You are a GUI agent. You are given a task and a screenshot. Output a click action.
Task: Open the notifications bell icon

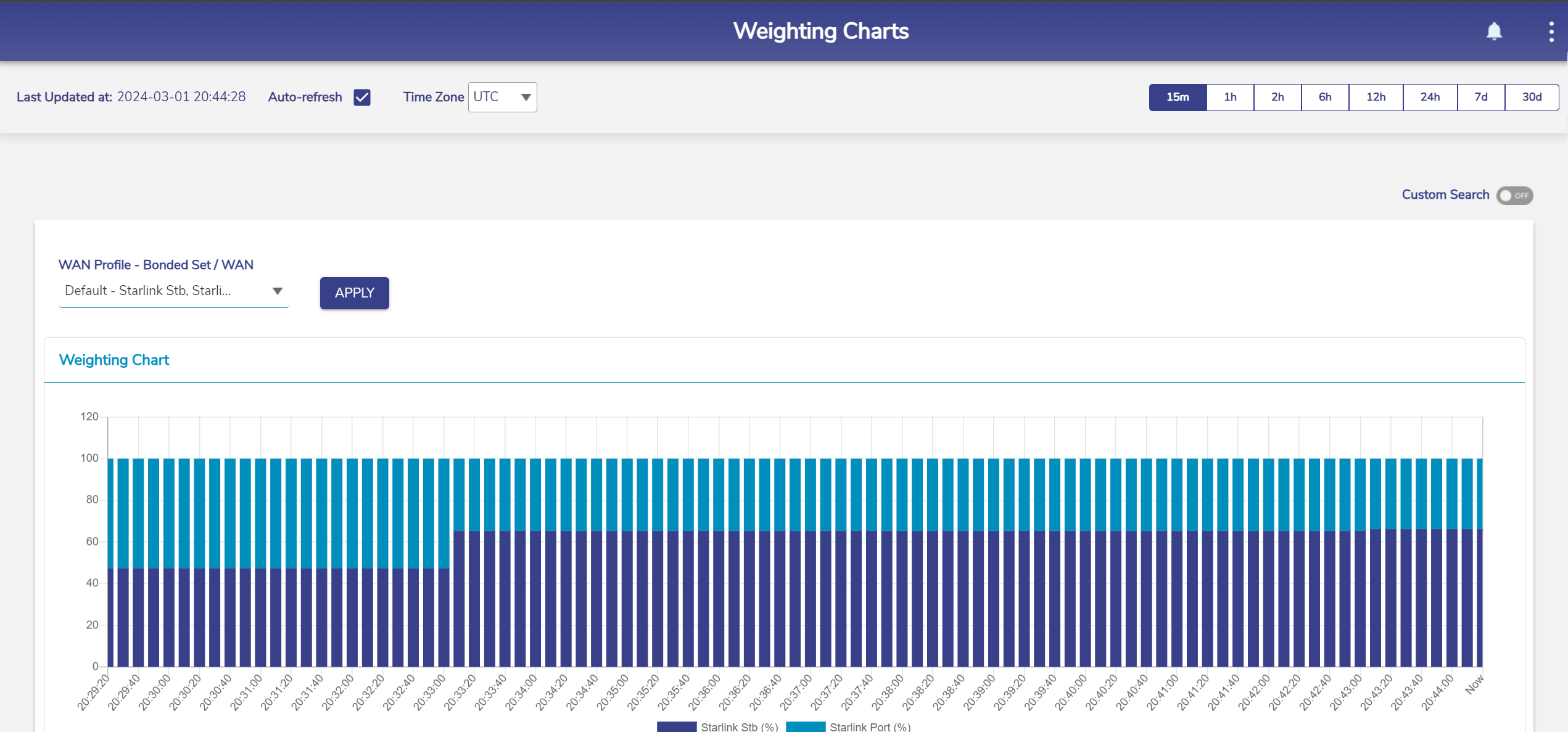[1493, 31]
